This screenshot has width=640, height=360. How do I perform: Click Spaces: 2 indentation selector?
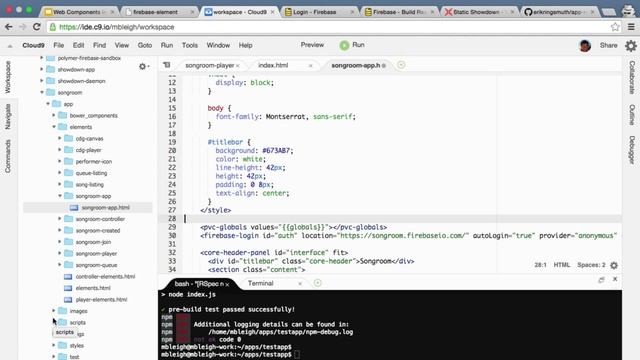click(591, 265)
